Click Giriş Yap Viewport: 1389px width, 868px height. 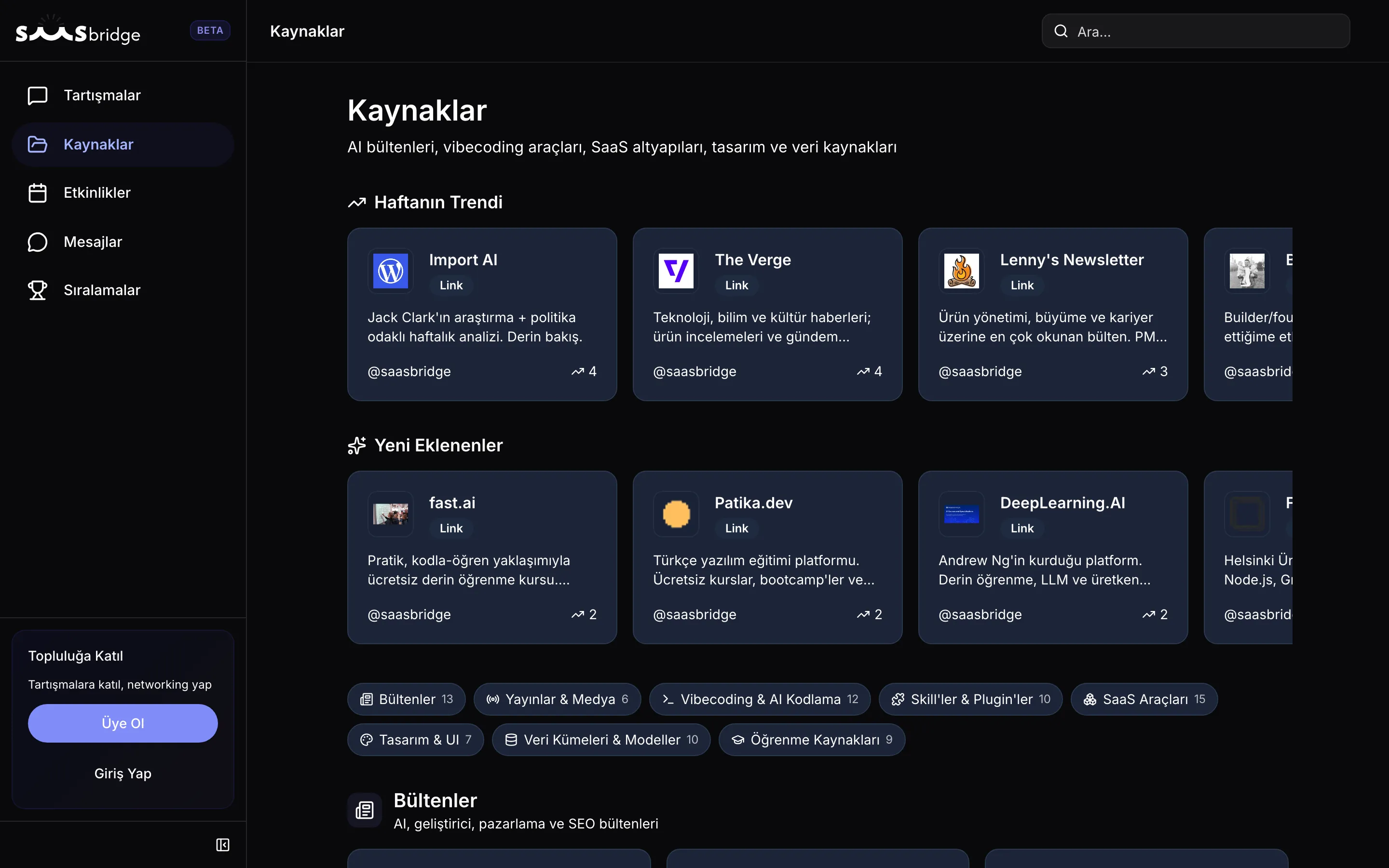123,773
